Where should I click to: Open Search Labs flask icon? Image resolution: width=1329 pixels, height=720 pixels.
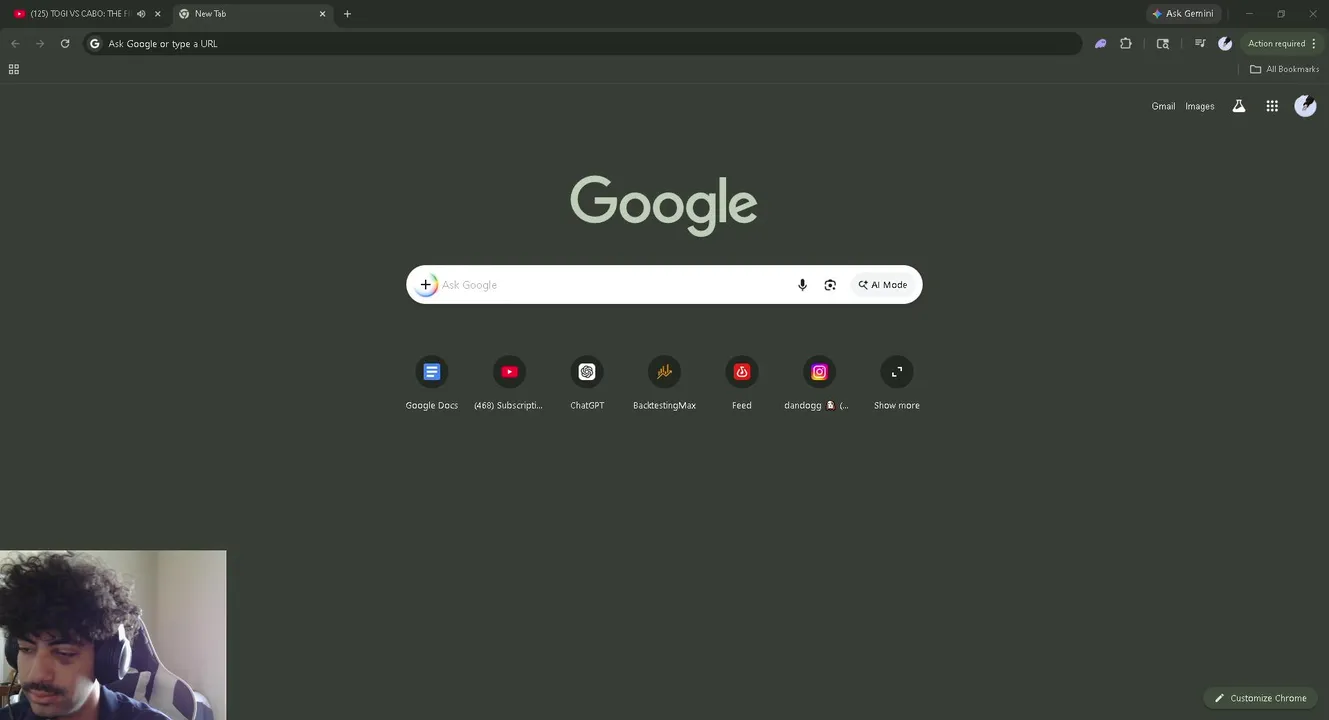point(1239,106)
